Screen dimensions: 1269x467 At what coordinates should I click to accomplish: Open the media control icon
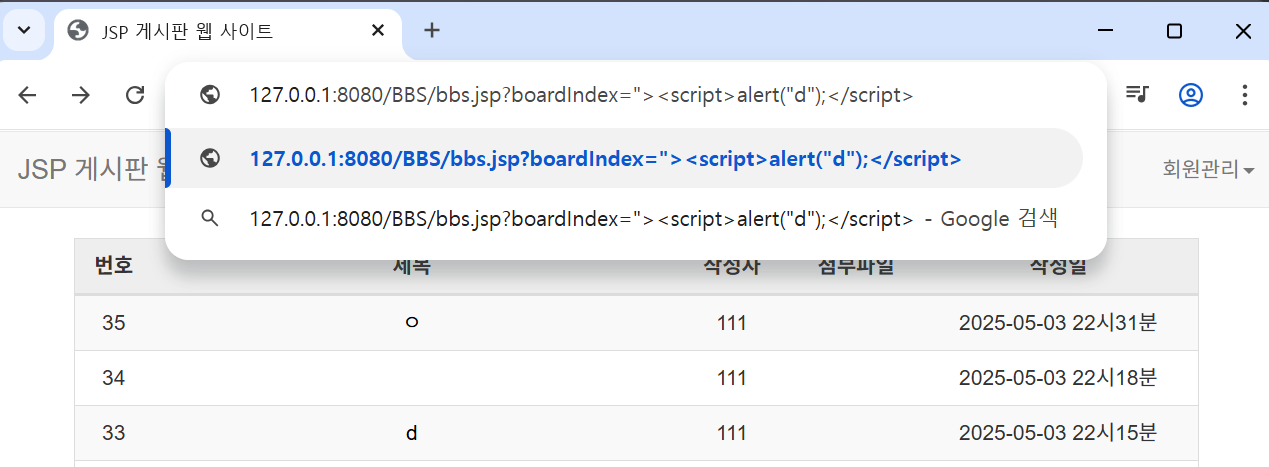[1138, 95]
